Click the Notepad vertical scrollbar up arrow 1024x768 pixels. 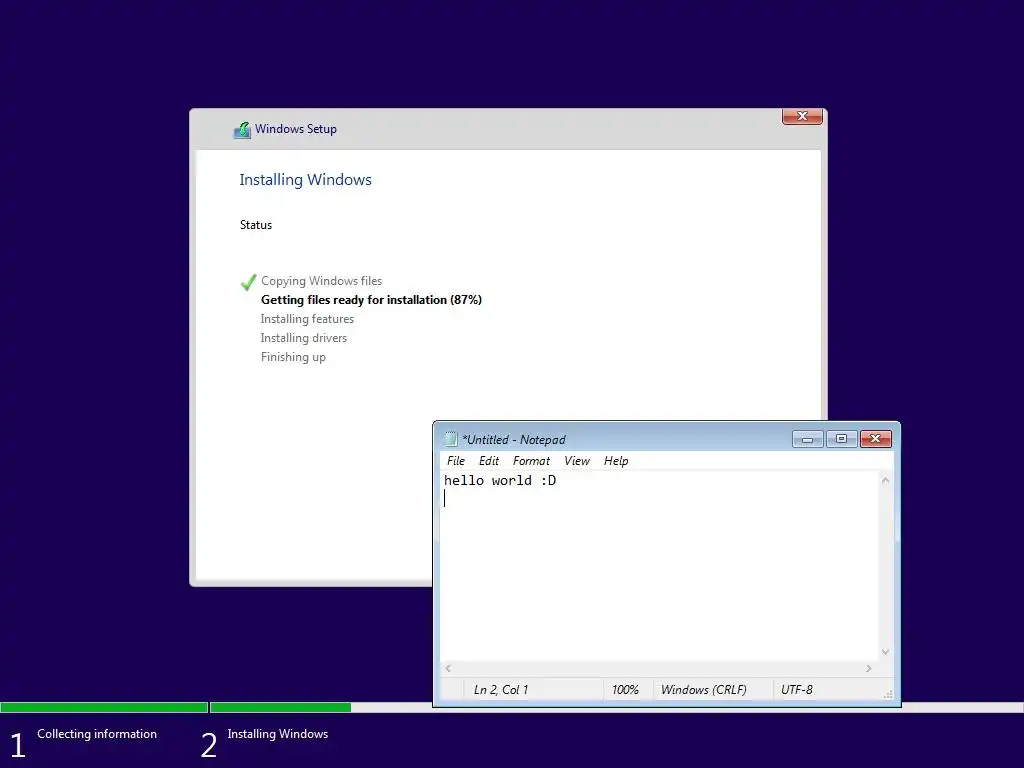click(x=886, y=481)
